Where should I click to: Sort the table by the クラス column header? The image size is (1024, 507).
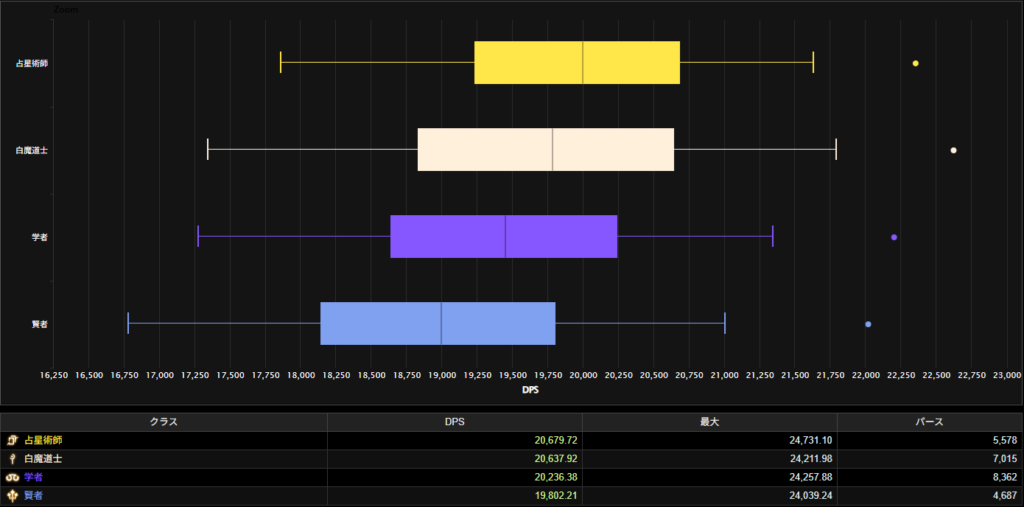163,422
